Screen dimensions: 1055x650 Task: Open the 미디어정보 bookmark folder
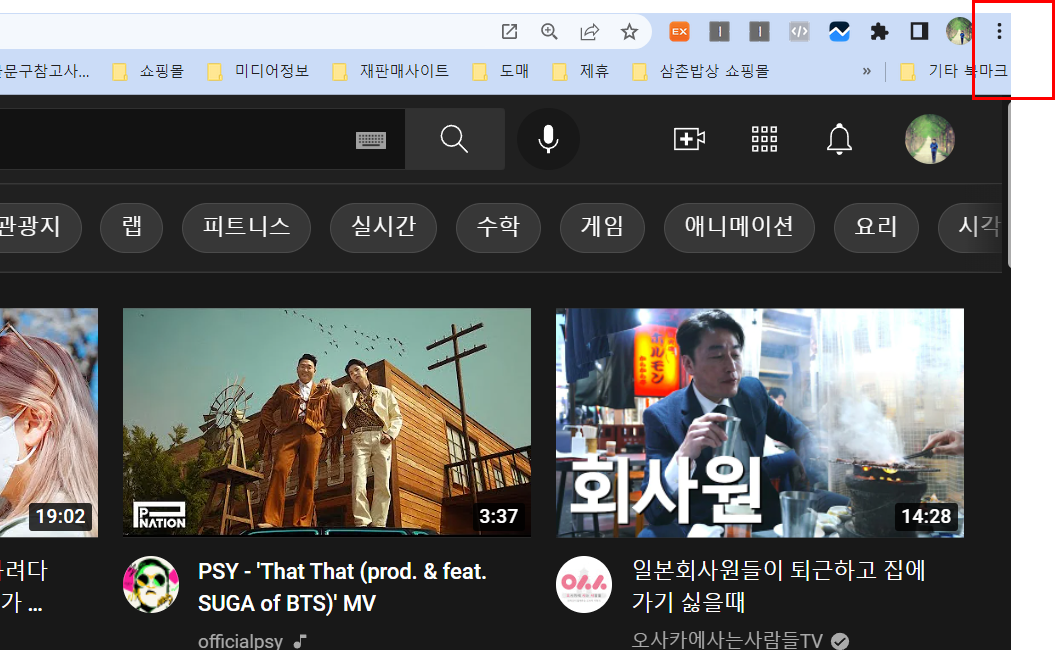[x=258, y=71]
